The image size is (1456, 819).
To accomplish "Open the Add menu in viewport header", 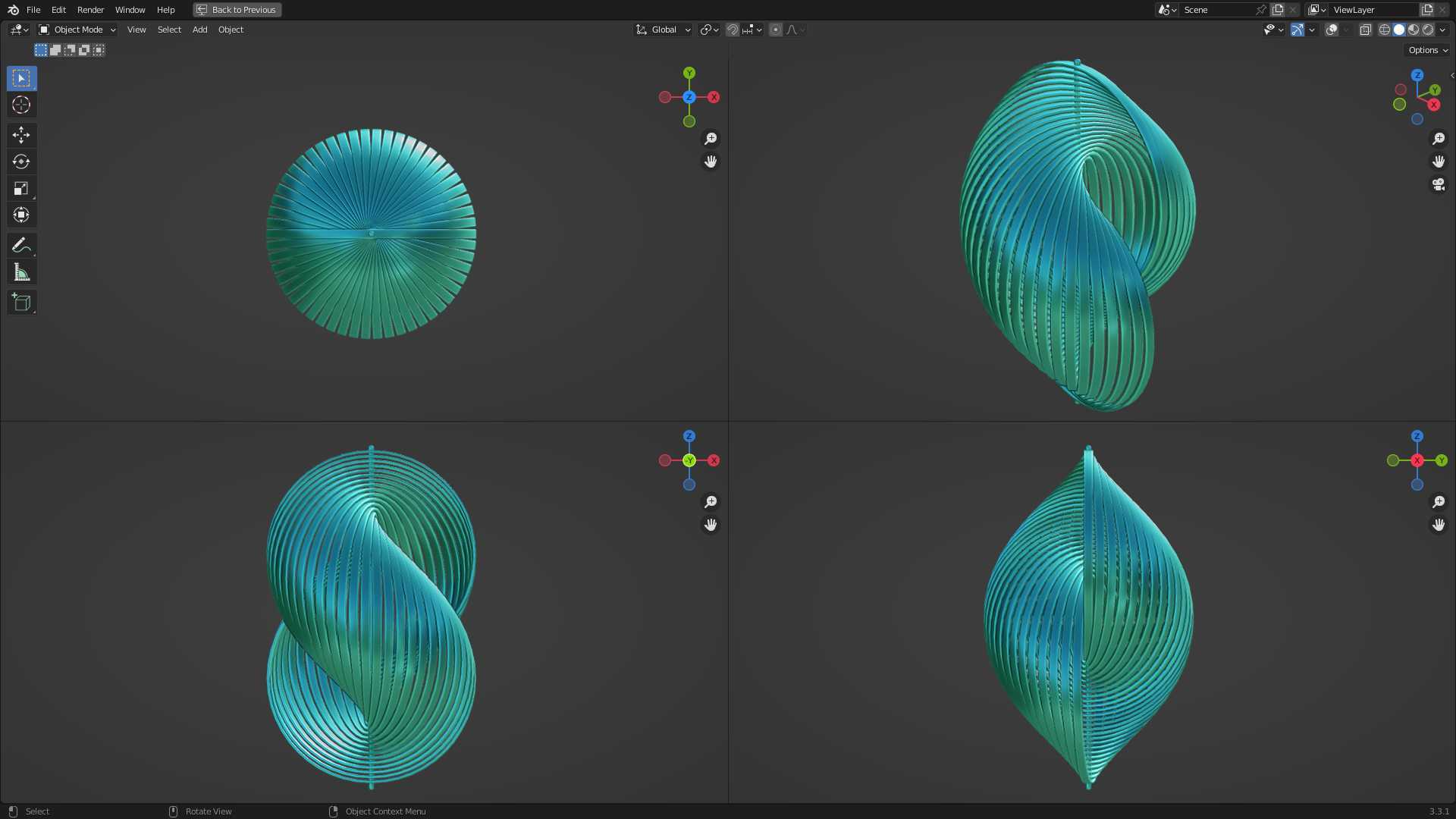I will coord(199,30).
